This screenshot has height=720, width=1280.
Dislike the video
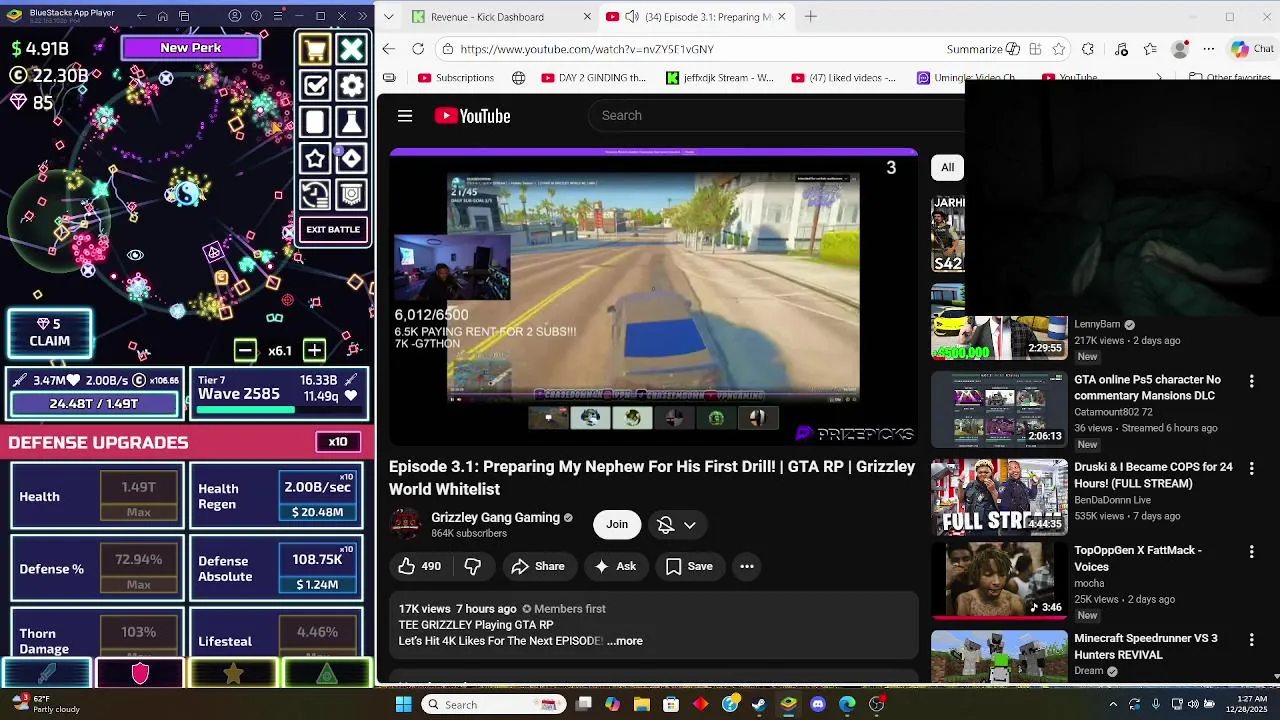coord(472,566)
